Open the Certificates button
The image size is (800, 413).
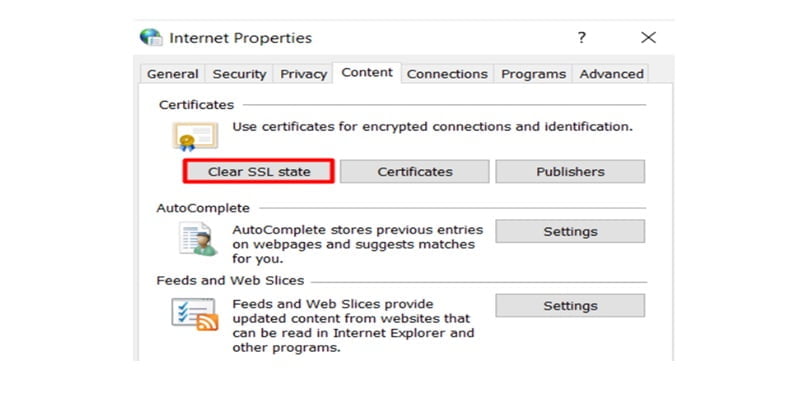click(x=415, y=172)
